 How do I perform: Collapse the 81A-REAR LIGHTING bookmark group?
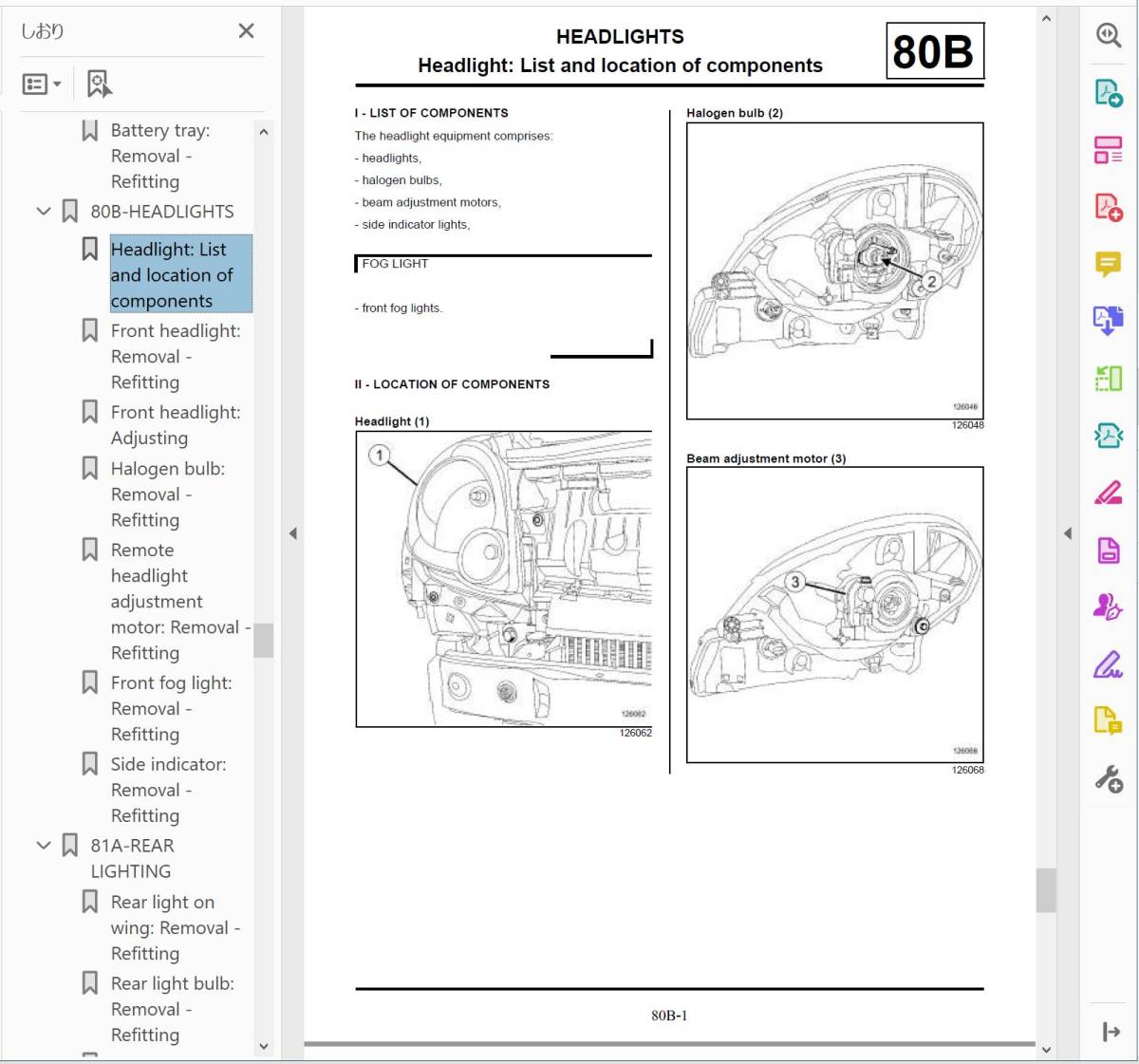[x=44, y=845]
